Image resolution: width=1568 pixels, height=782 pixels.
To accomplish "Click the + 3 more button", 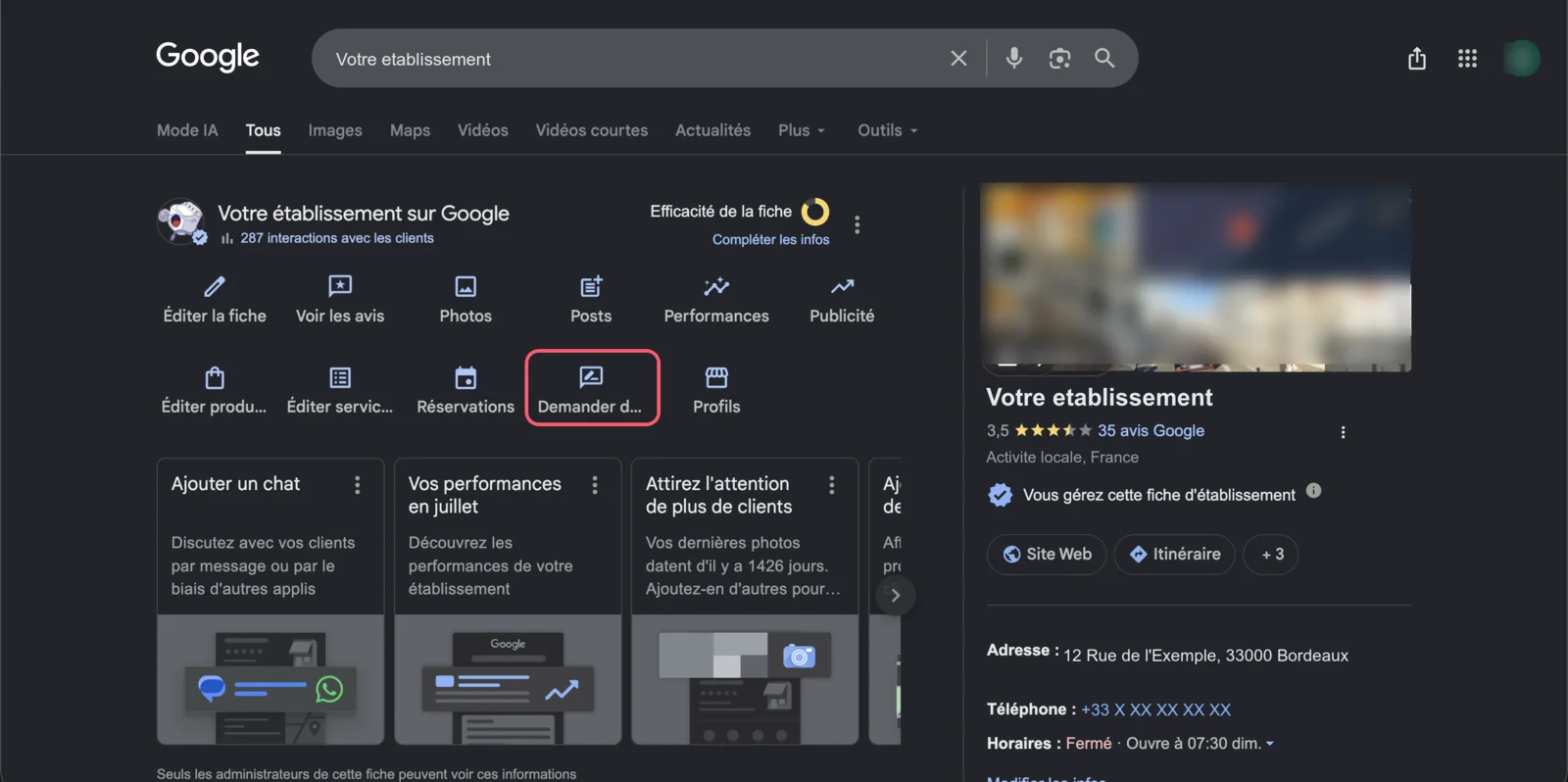I will pos(1271,554).
